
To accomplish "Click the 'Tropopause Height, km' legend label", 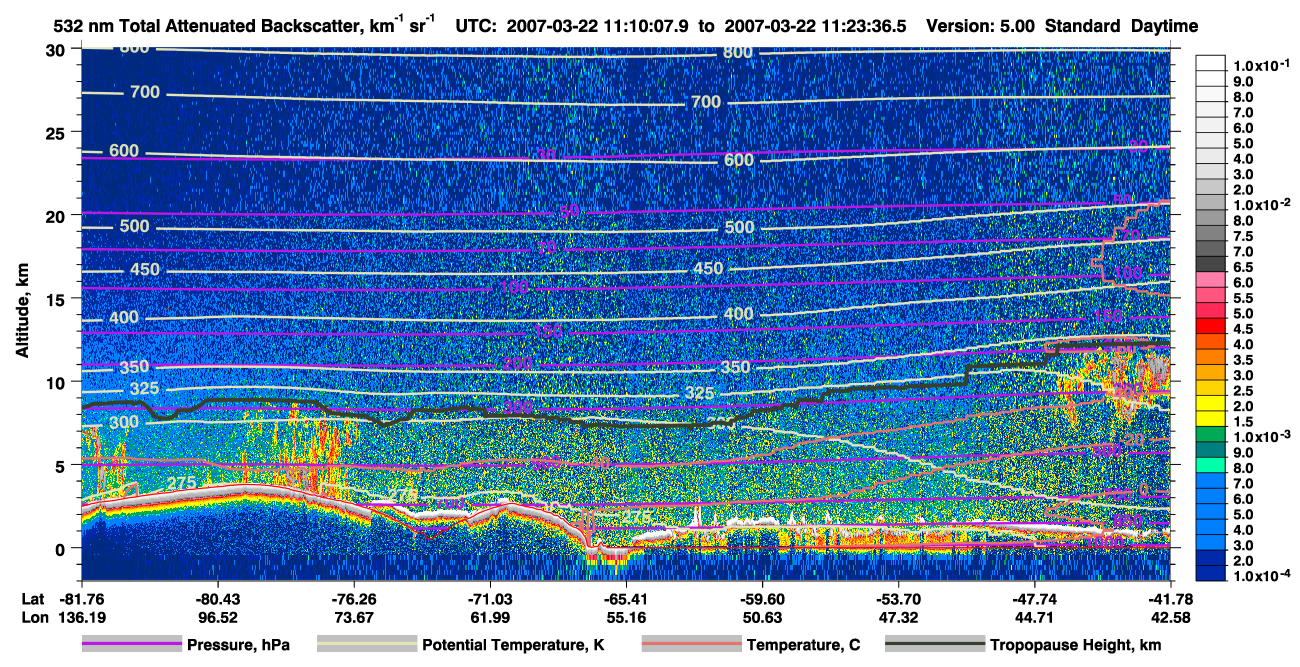I will (x=1075, y=645).
